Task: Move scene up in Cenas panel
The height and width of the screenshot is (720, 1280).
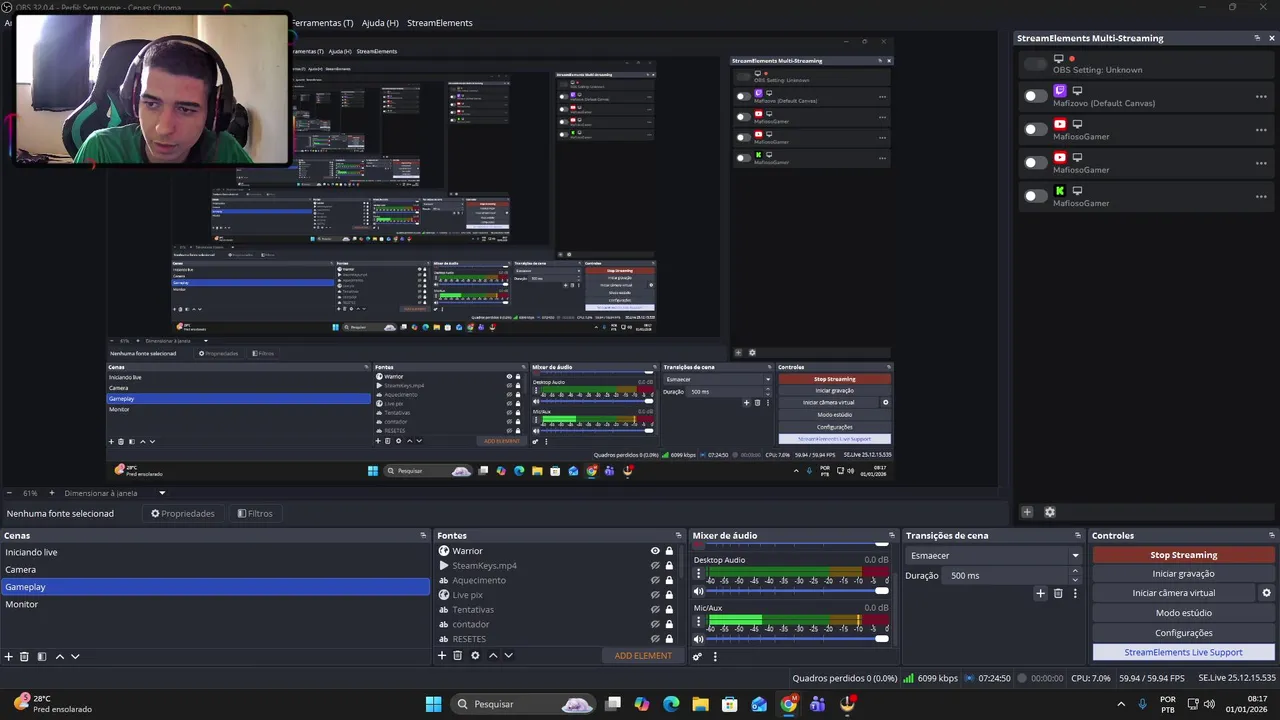Action: [x=59, y=656]
